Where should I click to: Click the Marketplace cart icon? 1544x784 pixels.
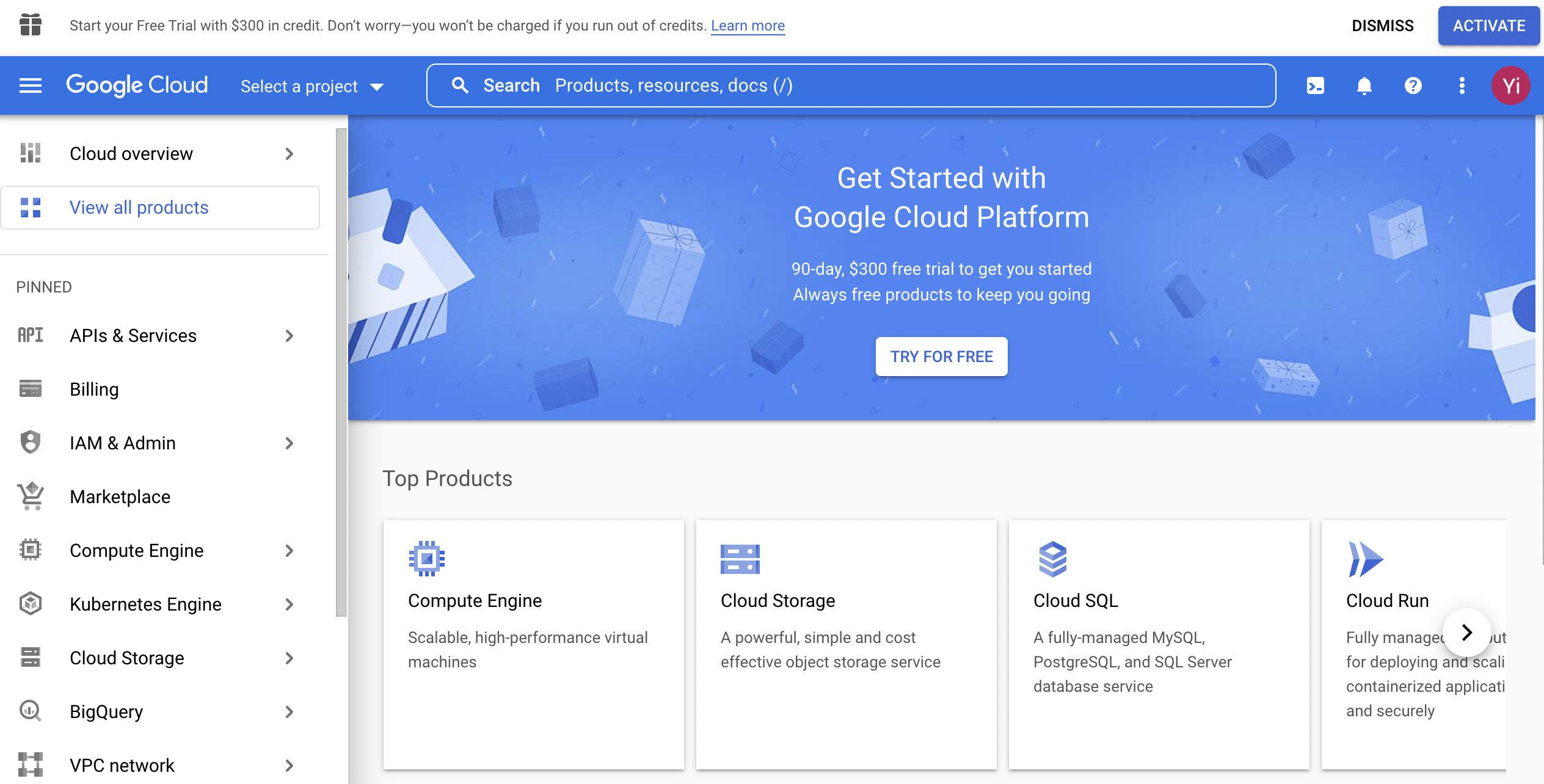click(31, 496)
